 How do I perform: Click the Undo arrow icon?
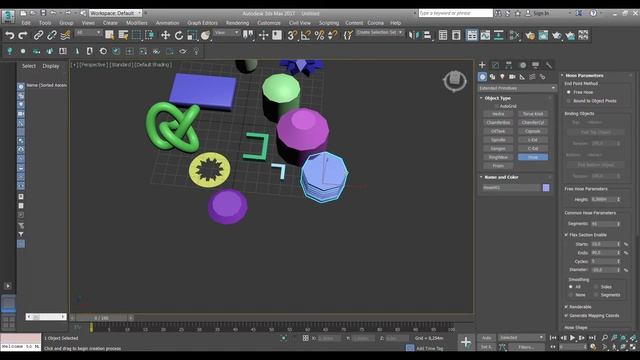(9, 36)
